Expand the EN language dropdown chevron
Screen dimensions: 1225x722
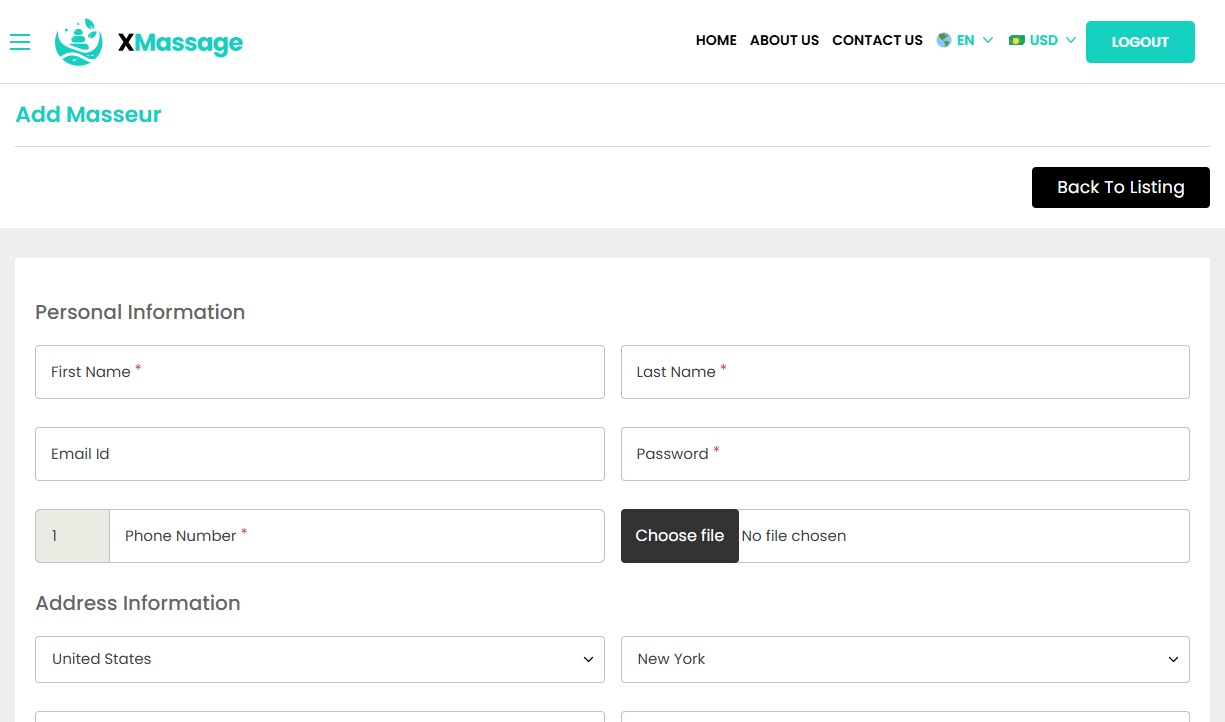pos(988,41)
